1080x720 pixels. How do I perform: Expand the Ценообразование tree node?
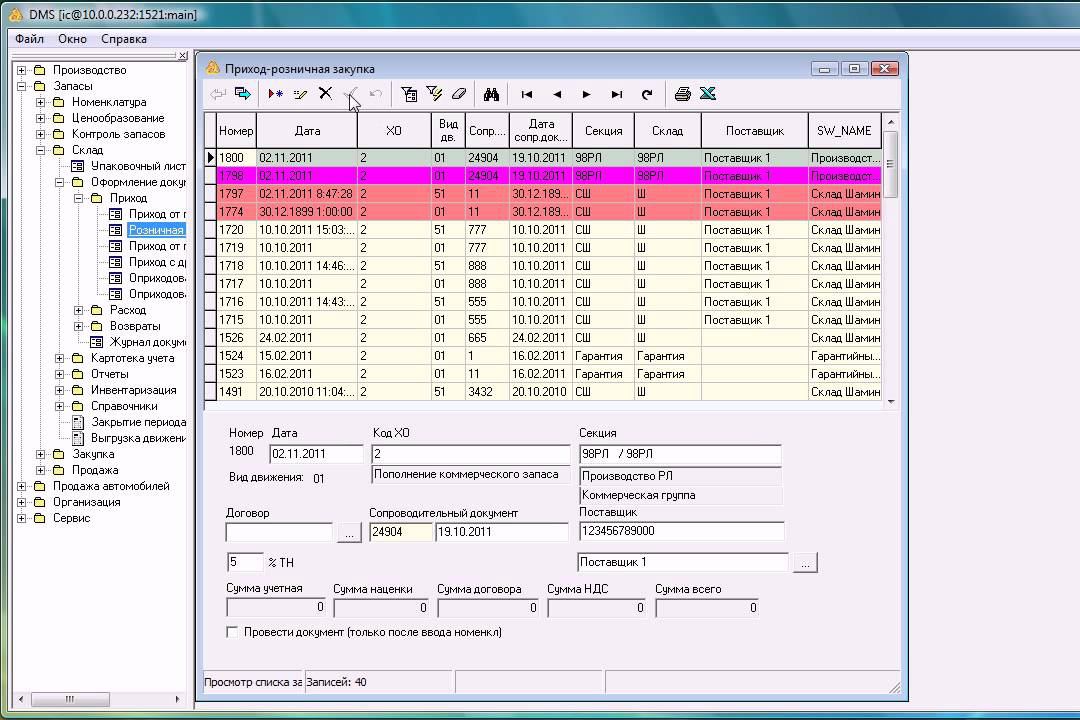tap(41, 118)
